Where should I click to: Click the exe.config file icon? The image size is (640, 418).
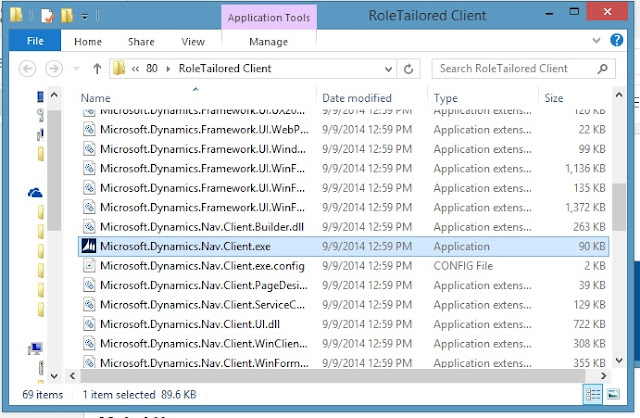(89, 266)
